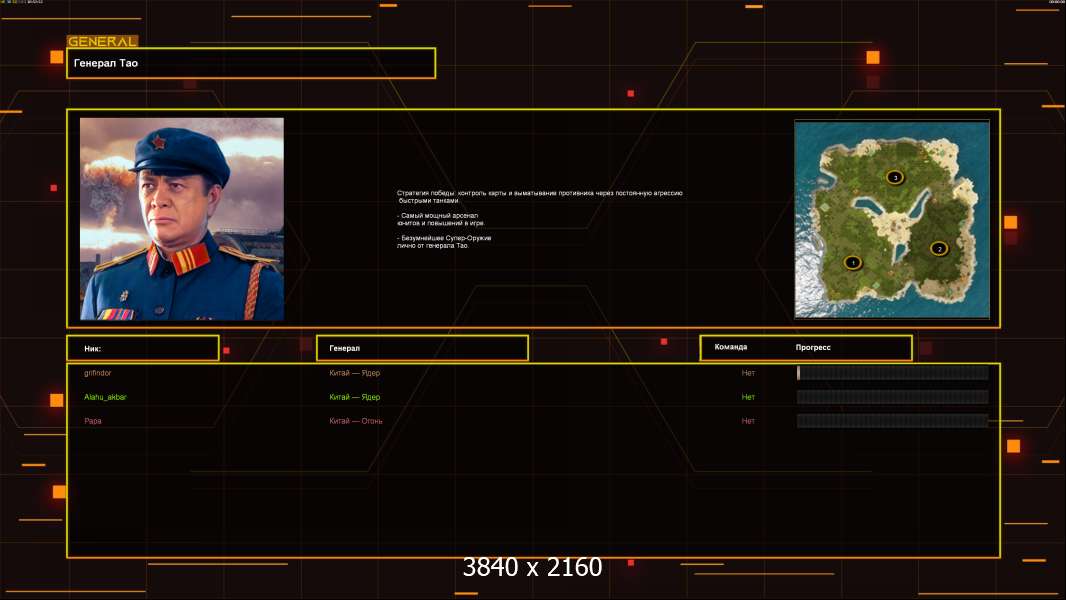Click the GENERAL title label
Viewport: 1066px width, 600px height.
(102, 41)
